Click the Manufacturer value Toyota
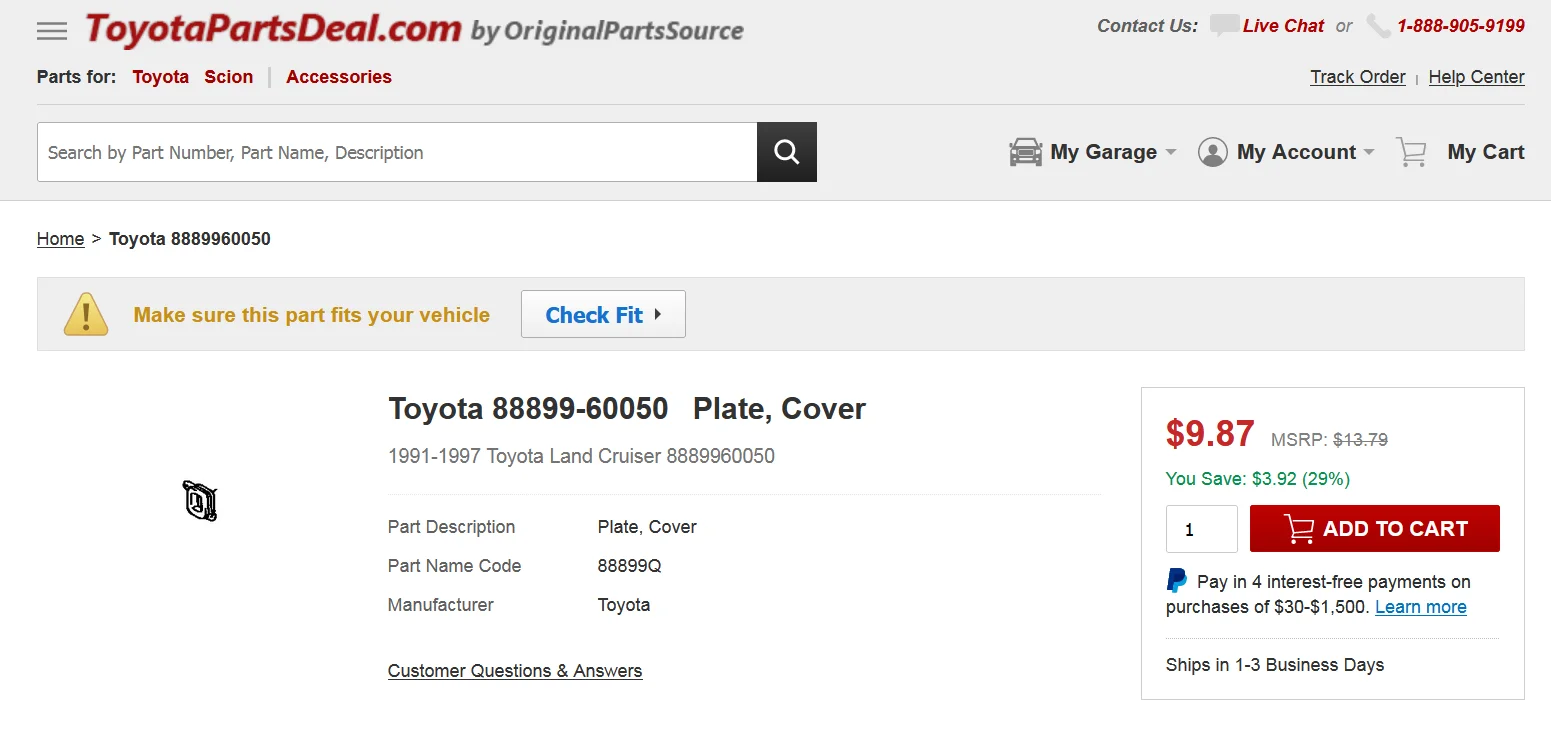The width and height of the screenshot is (1551, 729). [x=624, y=605]
